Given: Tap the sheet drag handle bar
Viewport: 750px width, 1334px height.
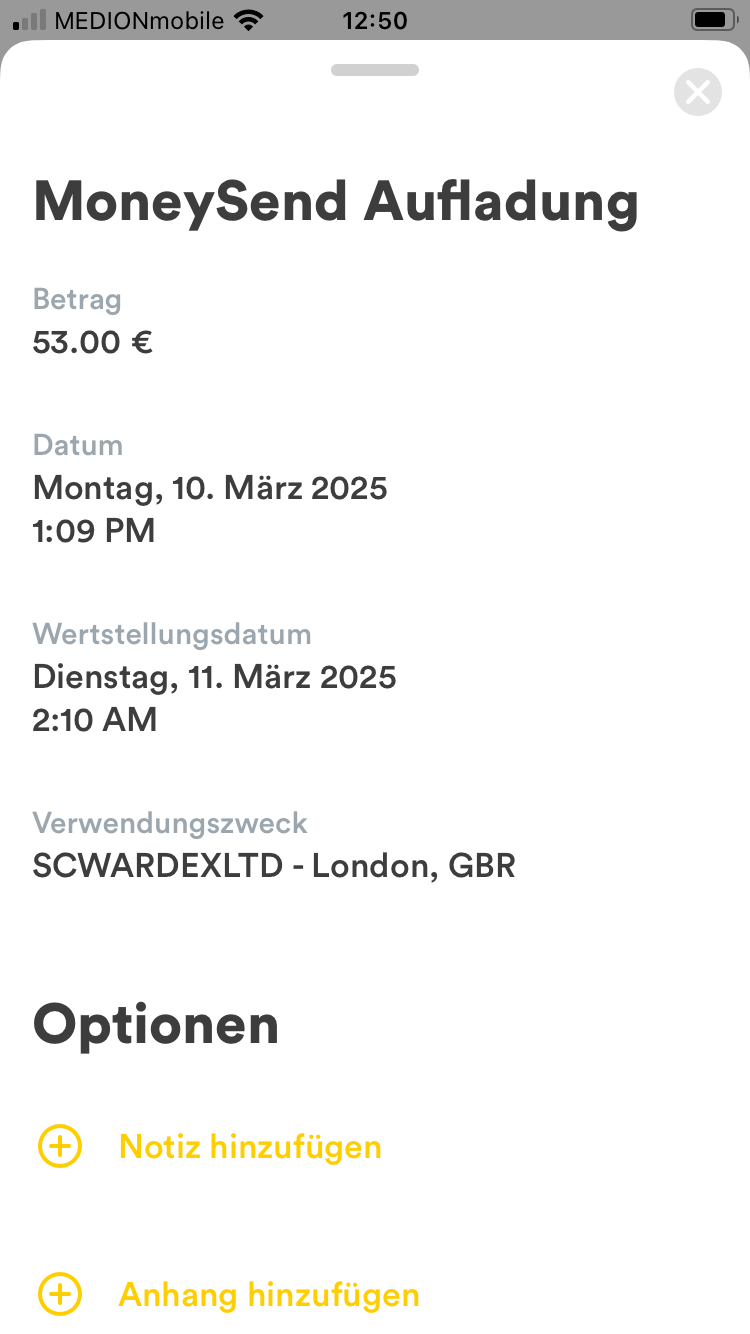Looking at the screenshot, I should 375,70.
